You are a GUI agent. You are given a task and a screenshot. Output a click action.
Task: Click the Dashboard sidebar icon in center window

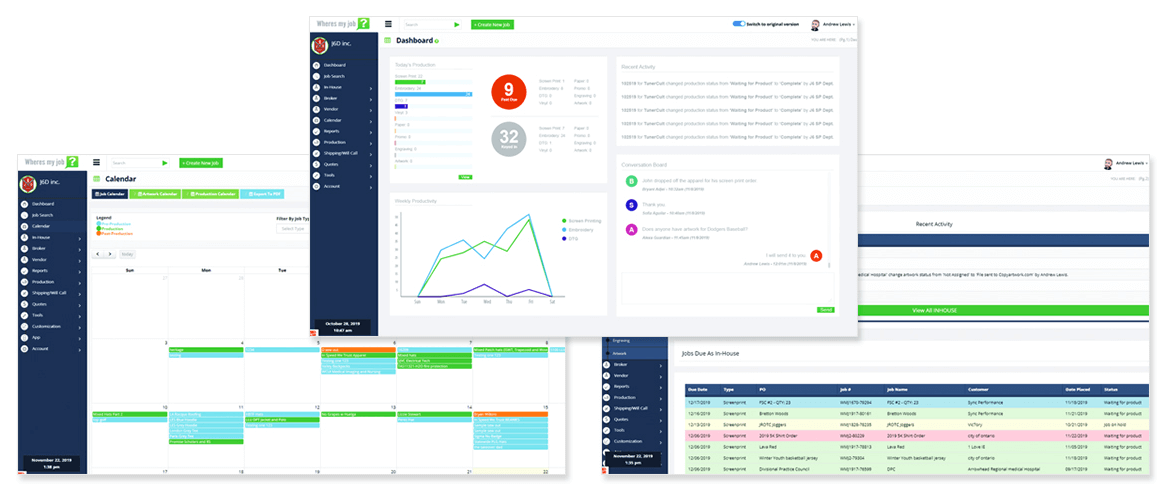coord(316,65)
